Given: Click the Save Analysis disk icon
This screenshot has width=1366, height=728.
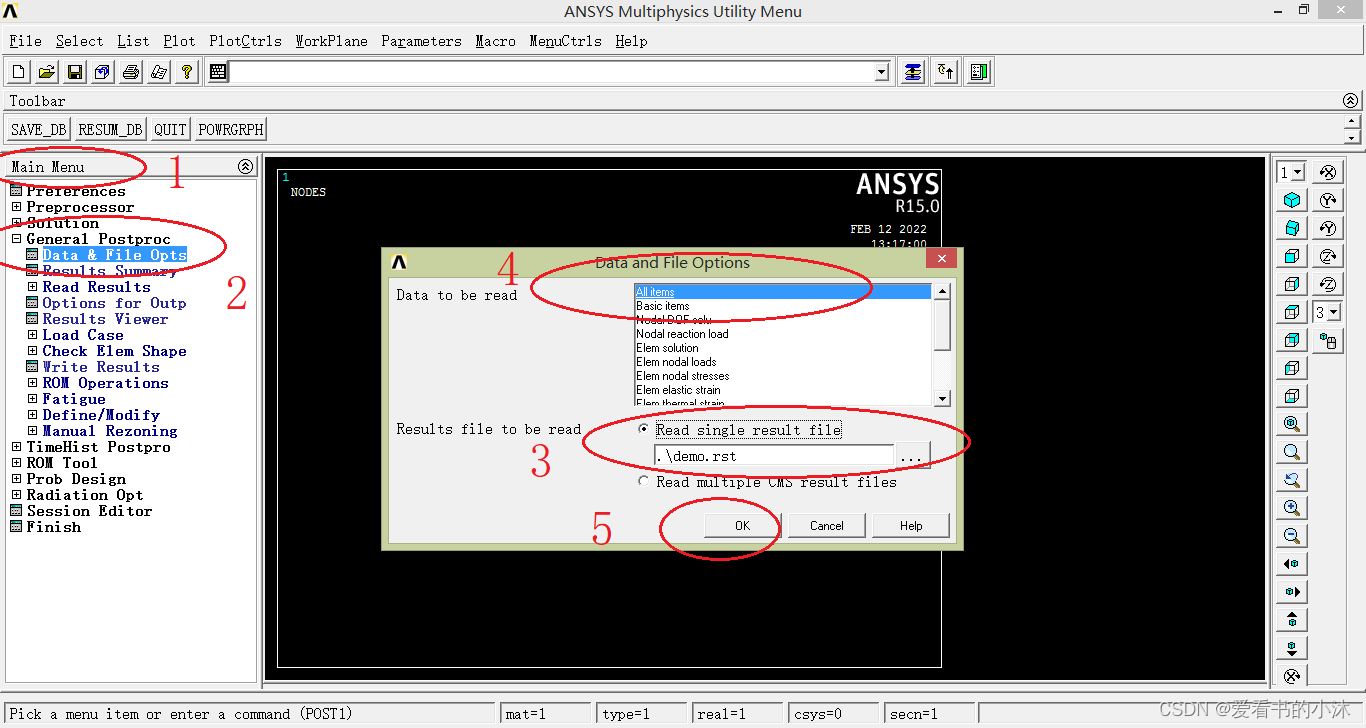Looking at the screenshot, I should [75, 72].
